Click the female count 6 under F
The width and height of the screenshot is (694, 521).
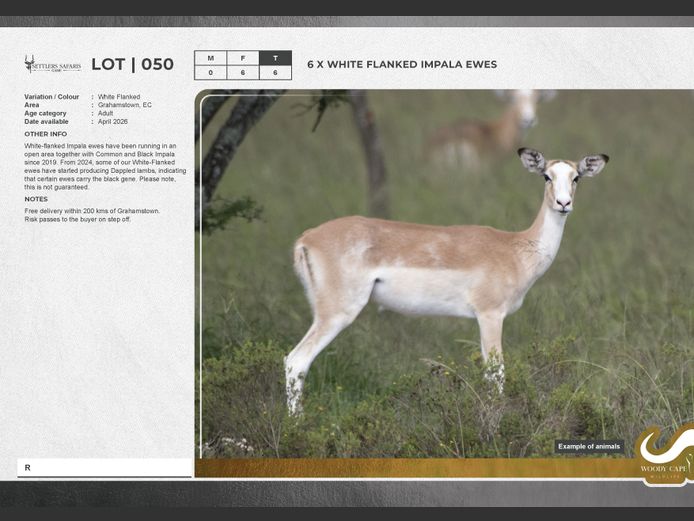(243, 73)
